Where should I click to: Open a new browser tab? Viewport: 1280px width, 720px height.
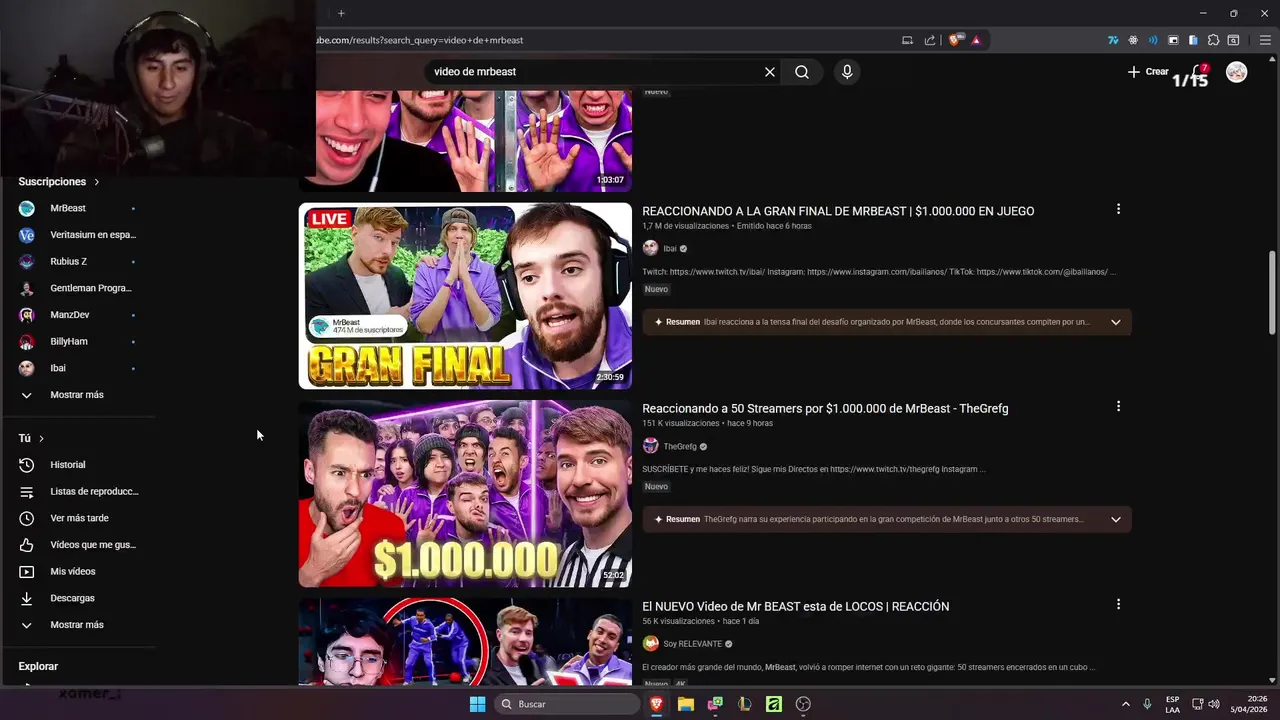[x=341, y=13]
